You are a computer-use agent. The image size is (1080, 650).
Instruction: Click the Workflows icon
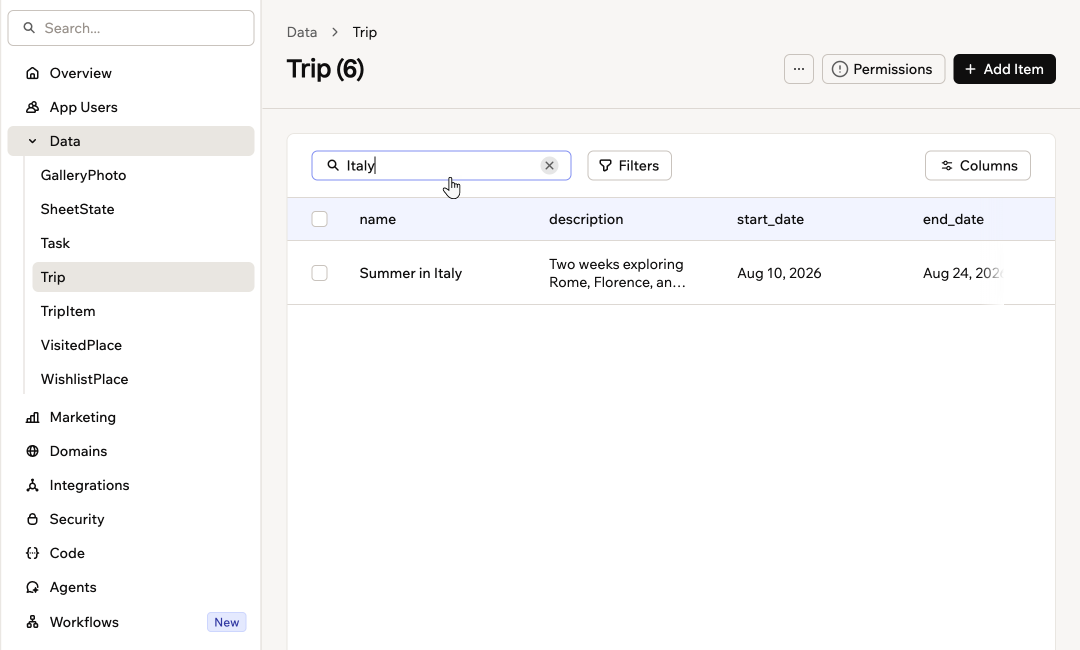coord(32,622)
